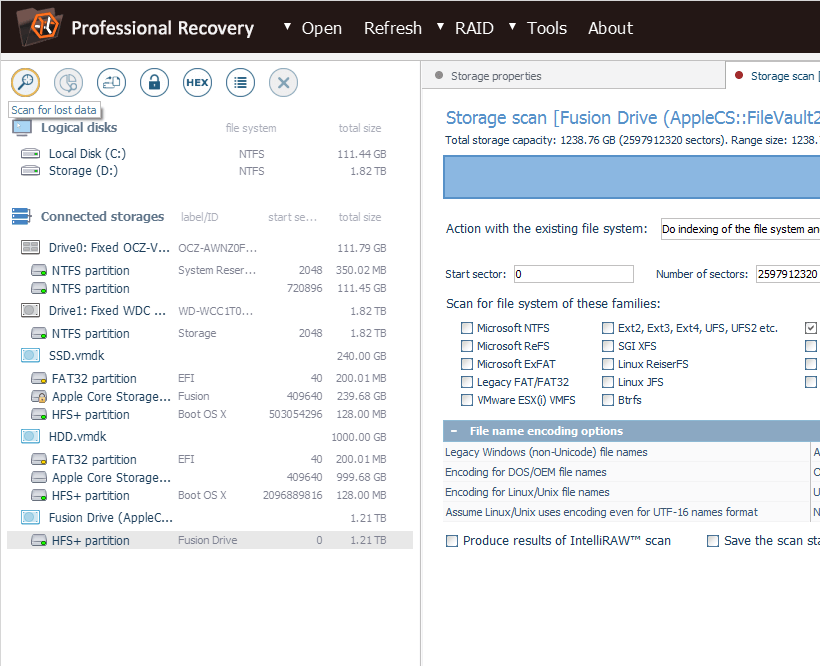Click Refresh in the top menu

(393, 28)
